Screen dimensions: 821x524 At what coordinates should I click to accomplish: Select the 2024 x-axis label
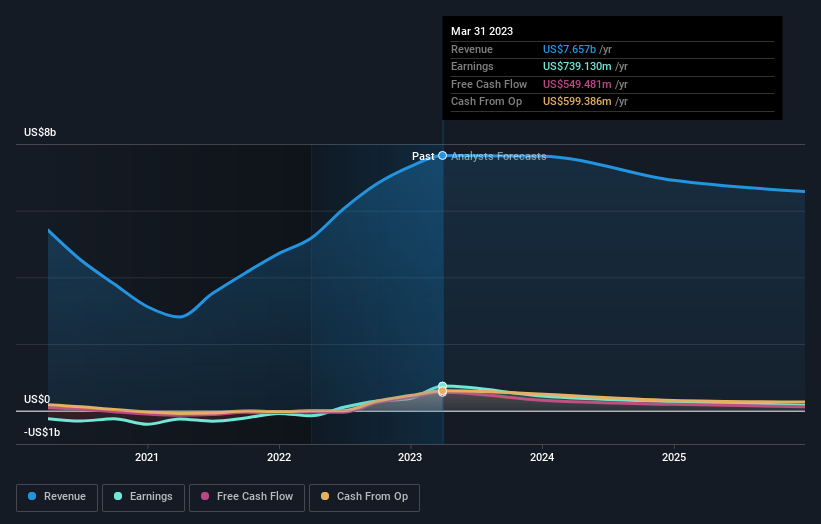tap(542, 457)
